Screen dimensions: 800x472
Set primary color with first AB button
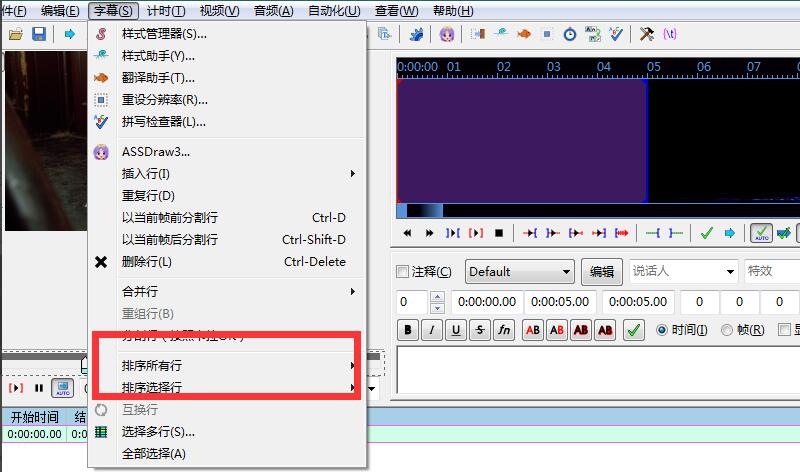tap(533, 330)
